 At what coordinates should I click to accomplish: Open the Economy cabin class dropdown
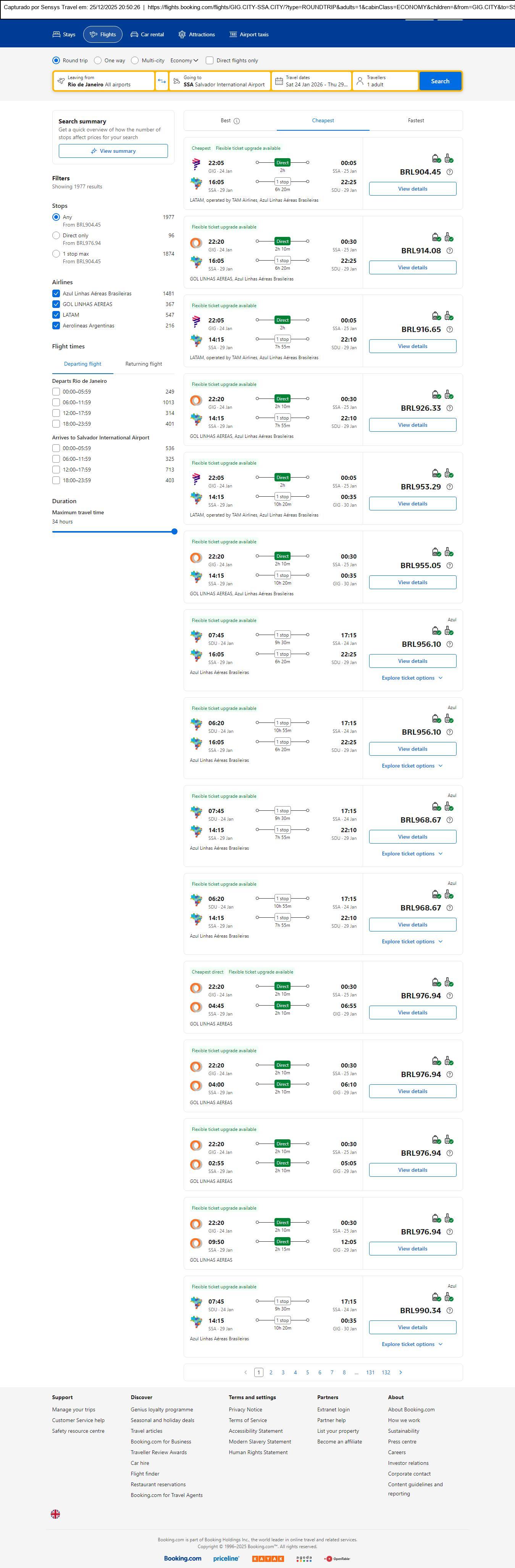184,60
